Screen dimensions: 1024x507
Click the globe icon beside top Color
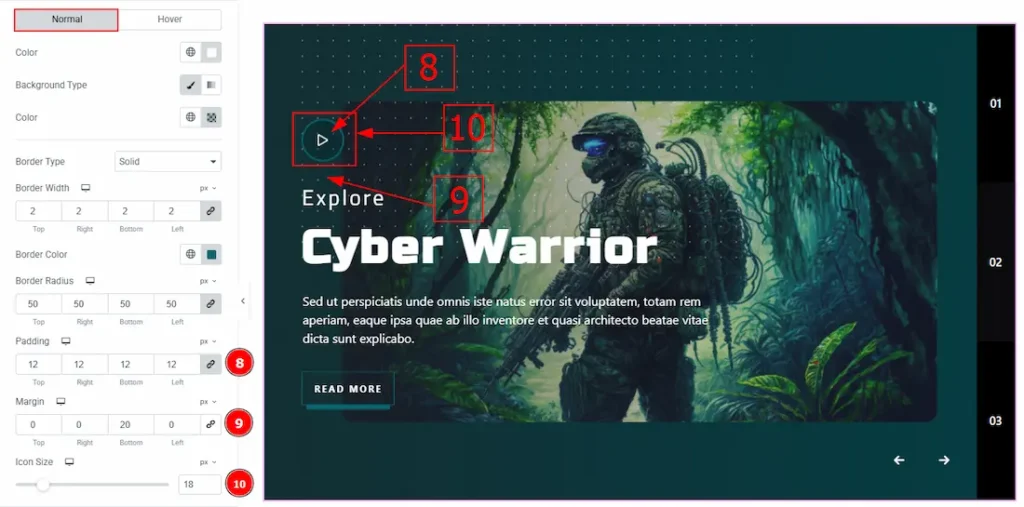(191, 52)
